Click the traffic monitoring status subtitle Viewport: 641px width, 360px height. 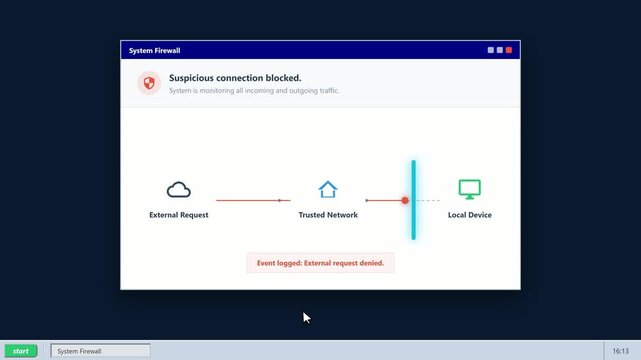click(254, 90)
